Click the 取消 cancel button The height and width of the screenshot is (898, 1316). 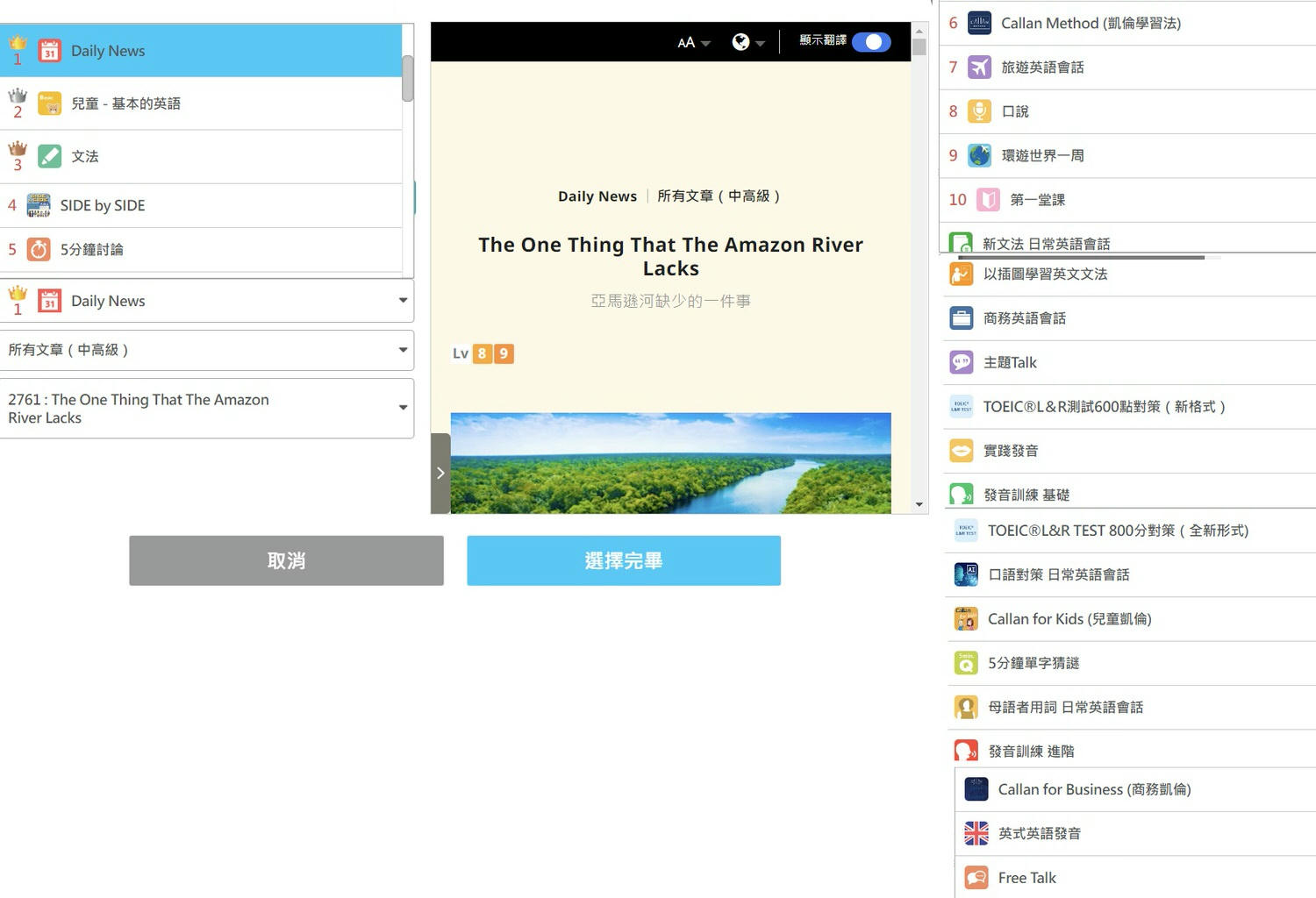286,560
